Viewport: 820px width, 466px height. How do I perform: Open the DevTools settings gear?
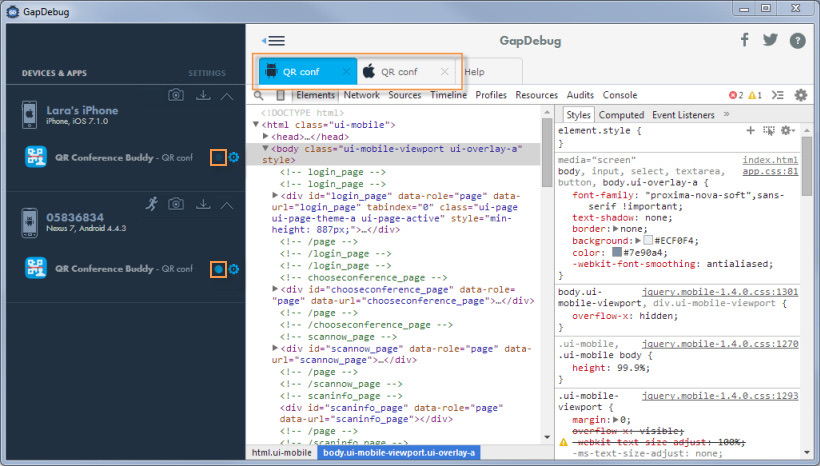(800, 95)
